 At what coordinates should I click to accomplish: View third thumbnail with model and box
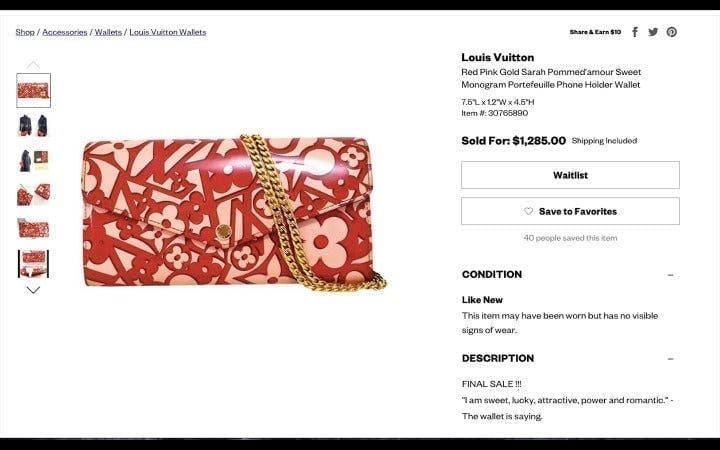click(x=34, y=160)
